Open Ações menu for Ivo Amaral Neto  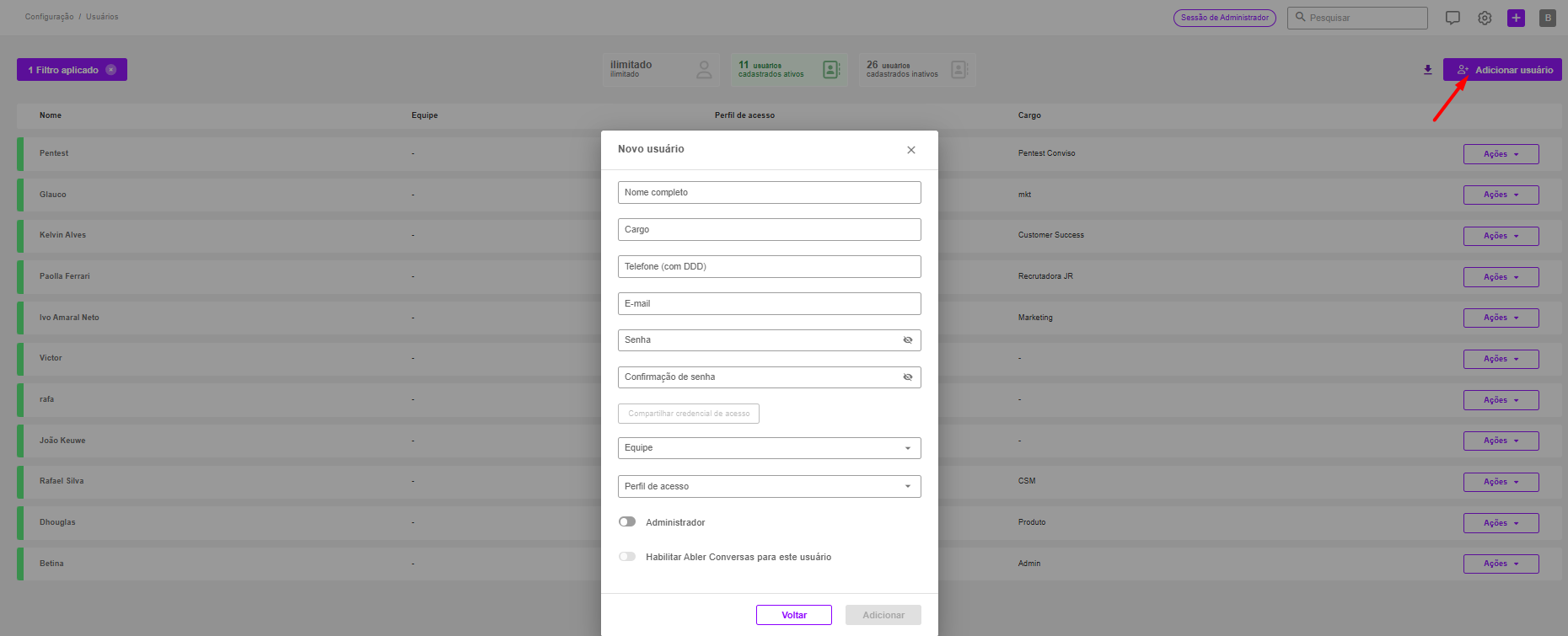1501,318
